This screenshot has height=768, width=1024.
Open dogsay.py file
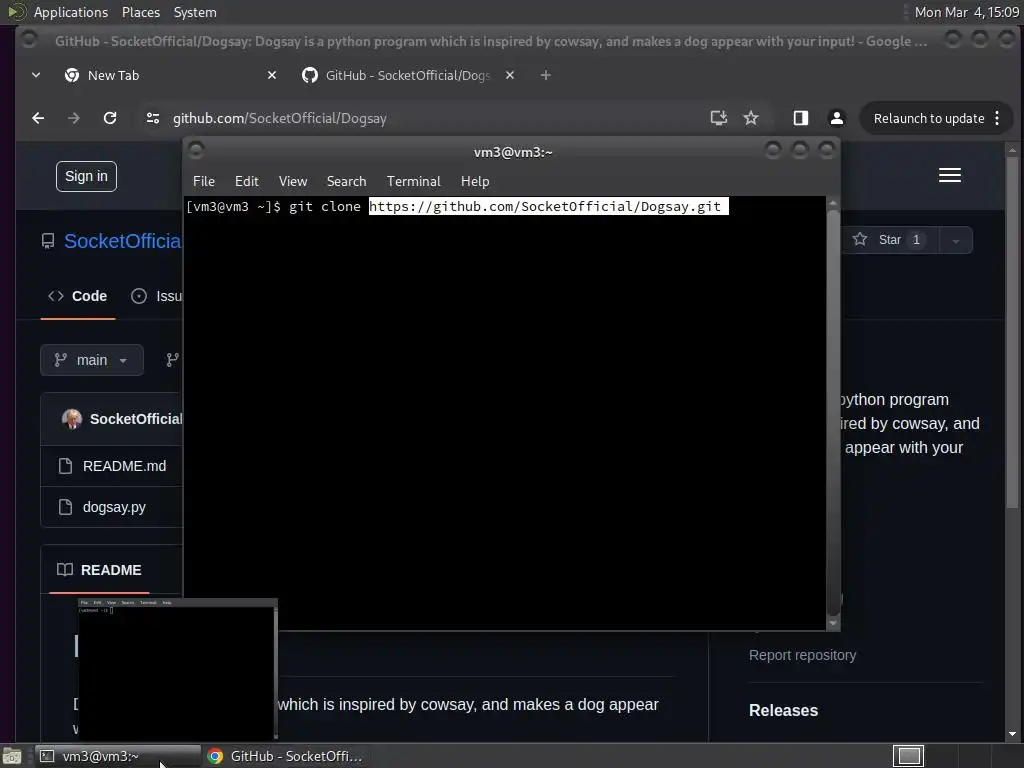pyautogui.click(x=114, y=507)
